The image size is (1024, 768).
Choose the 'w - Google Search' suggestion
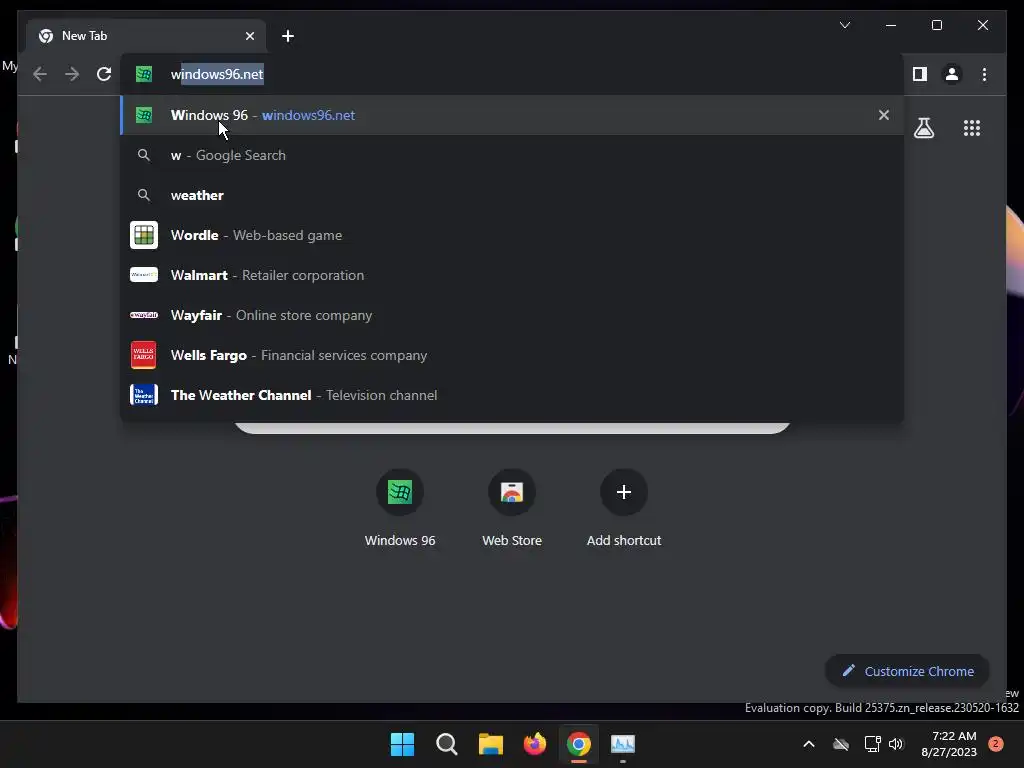[x=512, y=155]
